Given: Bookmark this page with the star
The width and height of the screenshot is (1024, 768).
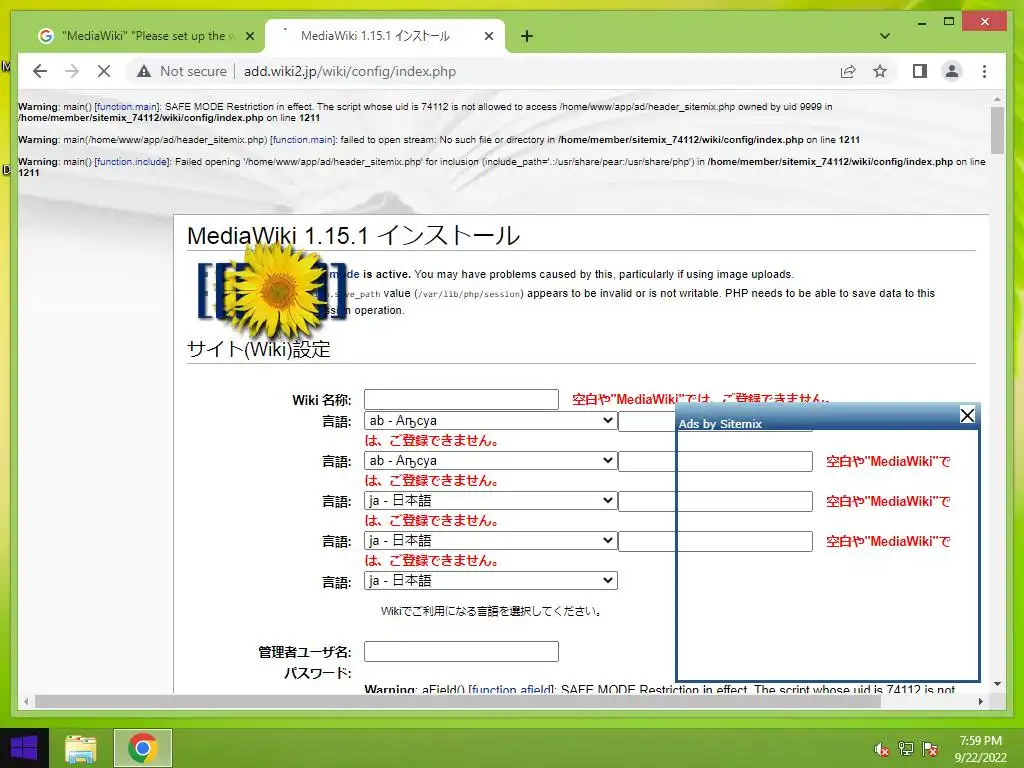Looking at the screenshot, I should (x=880, y=71).
